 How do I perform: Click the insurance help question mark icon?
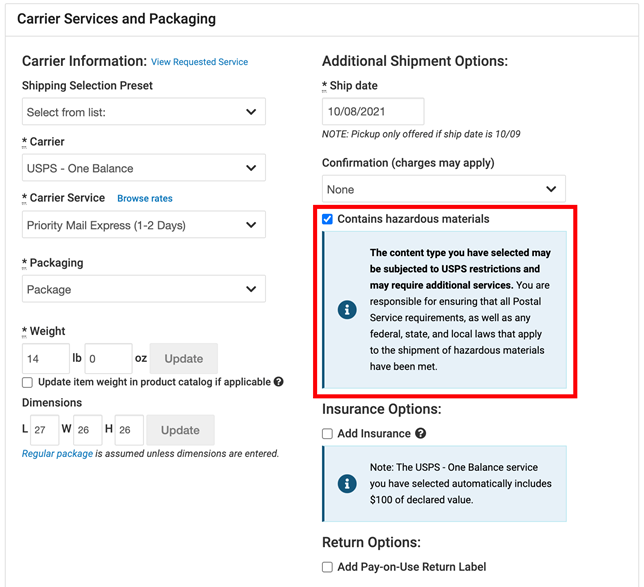pyautogui.click(x=421, y=434)
